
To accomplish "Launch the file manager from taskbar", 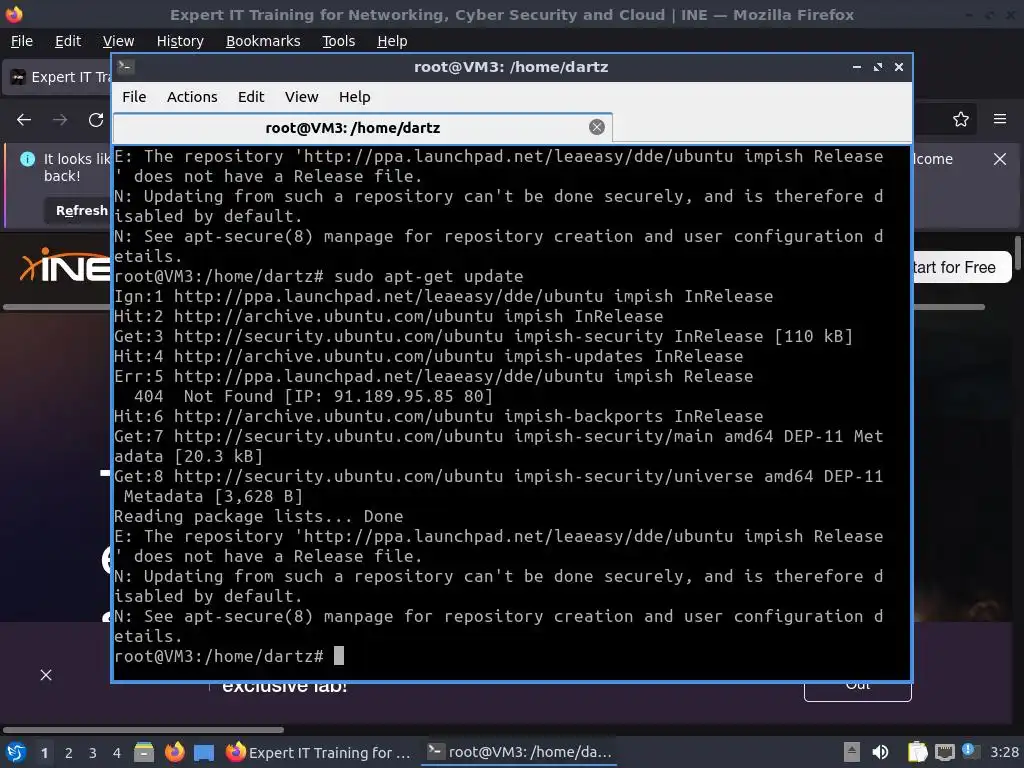I will tap(144, 752).
